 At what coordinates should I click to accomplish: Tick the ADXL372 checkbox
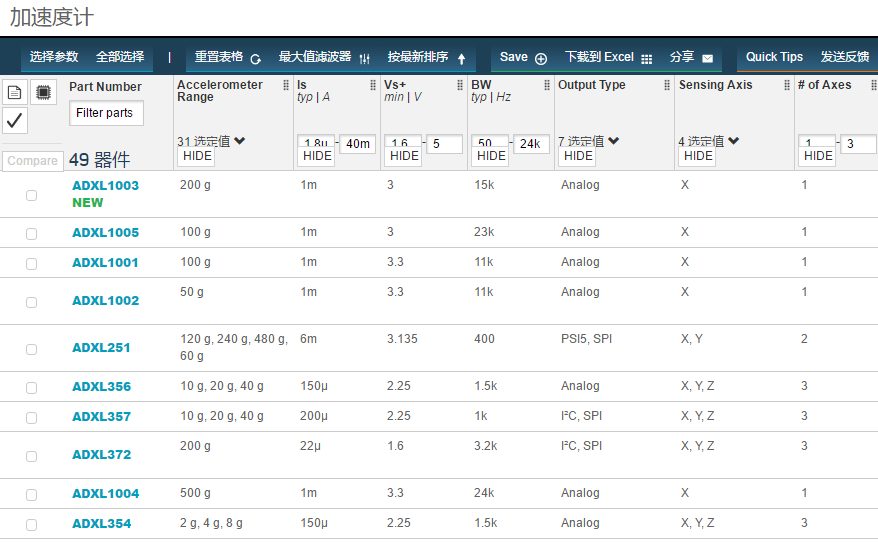[x=31, y=456]
